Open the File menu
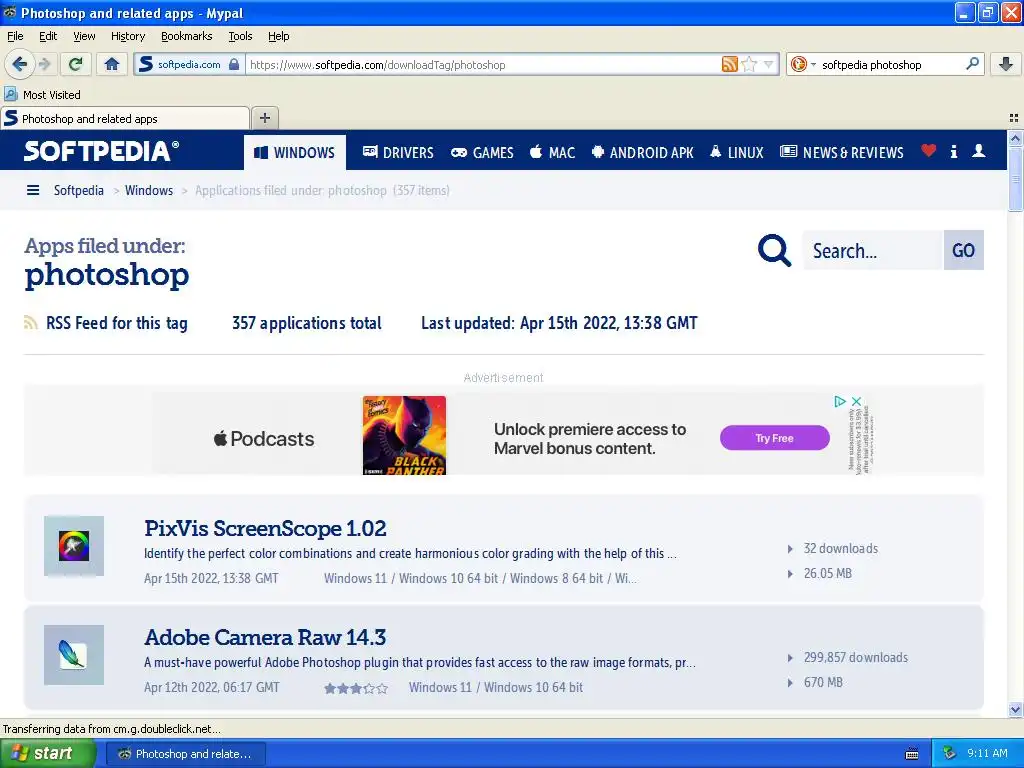1024x768 pixels. click(x=15, y=36)
